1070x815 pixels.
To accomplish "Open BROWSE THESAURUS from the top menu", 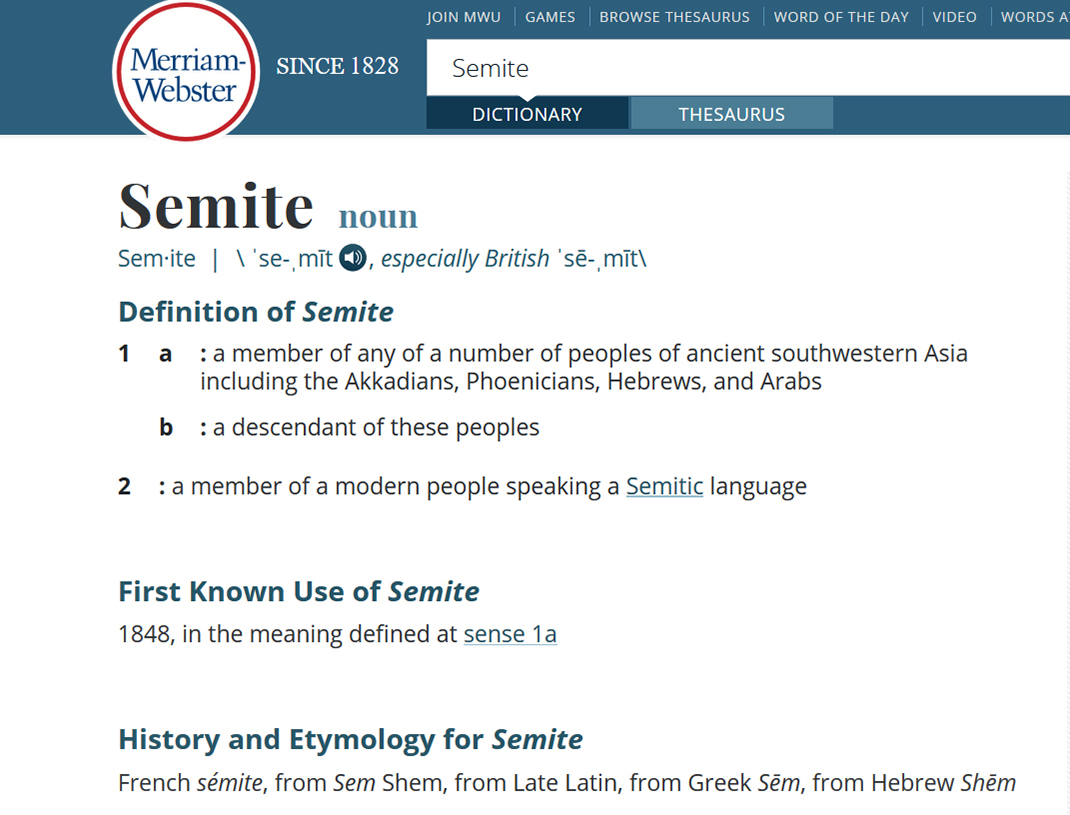I will click(674, 17).
